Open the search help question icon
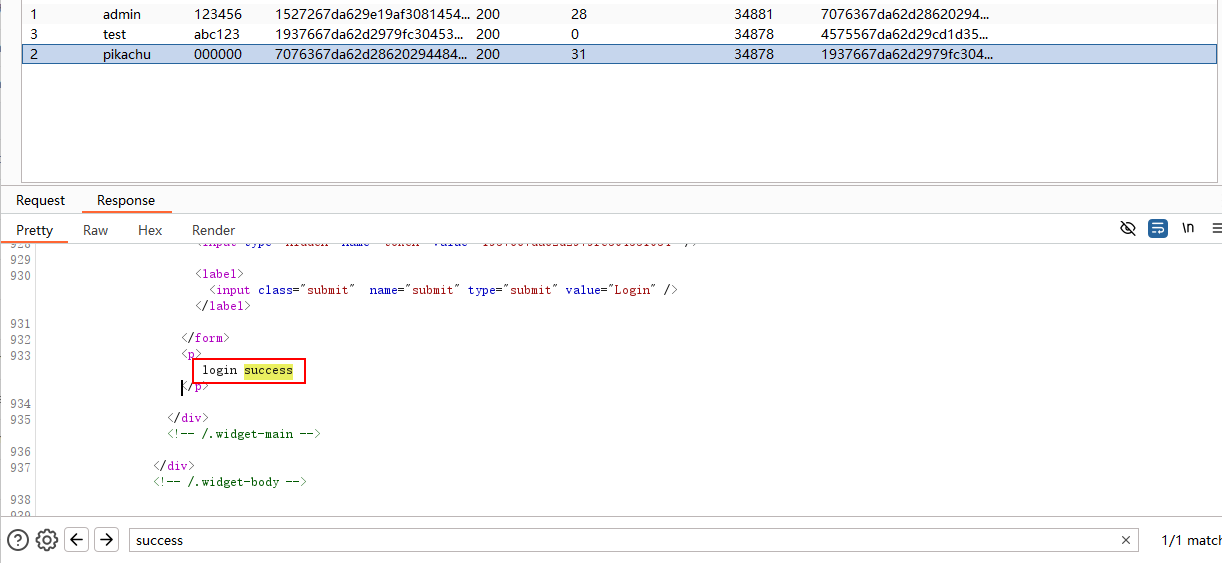Image resolution: width=1222 pixels, height=563 pixels. (17, 540)
